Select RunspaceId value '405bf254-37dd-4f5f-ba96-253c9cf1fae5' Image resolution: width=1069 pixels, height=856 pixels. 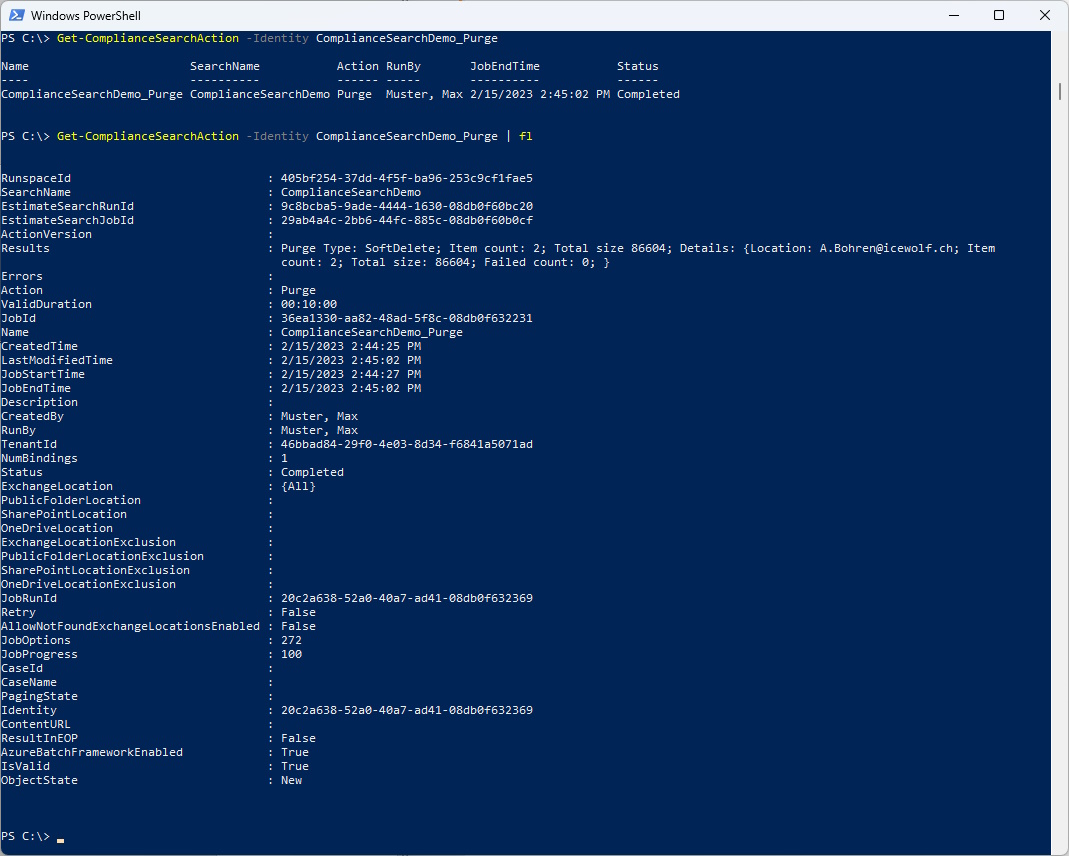(x=407, y=179)
